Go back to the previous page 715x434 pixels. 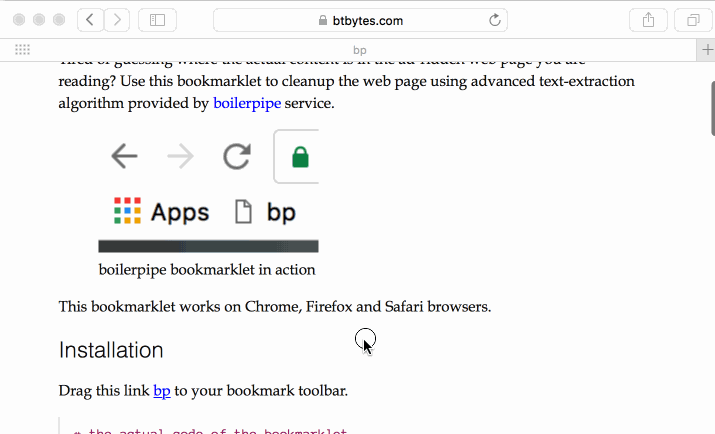pos(90,20)
